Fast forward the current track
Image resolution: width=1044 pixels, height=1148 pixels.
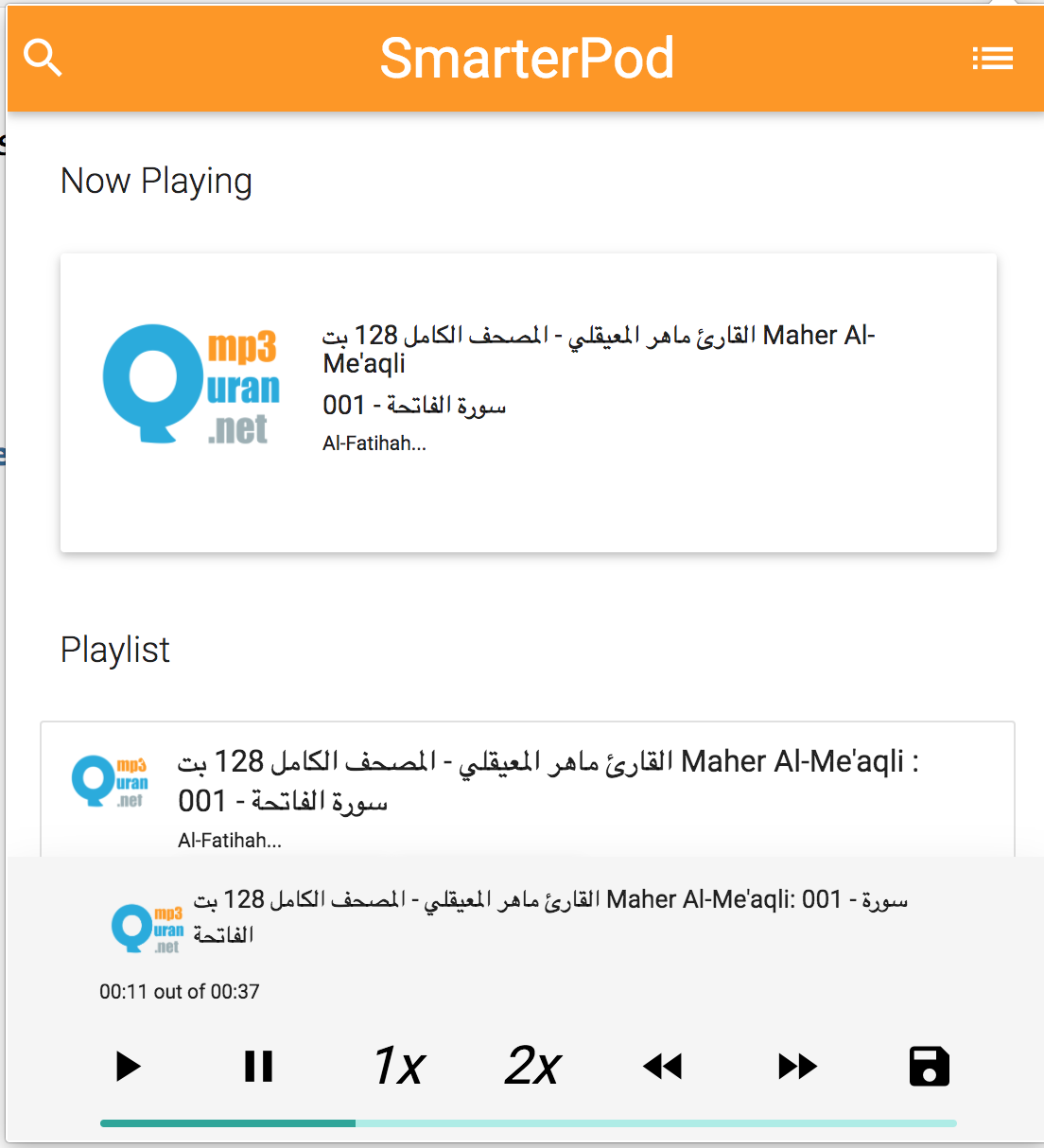coord(797,1067)
